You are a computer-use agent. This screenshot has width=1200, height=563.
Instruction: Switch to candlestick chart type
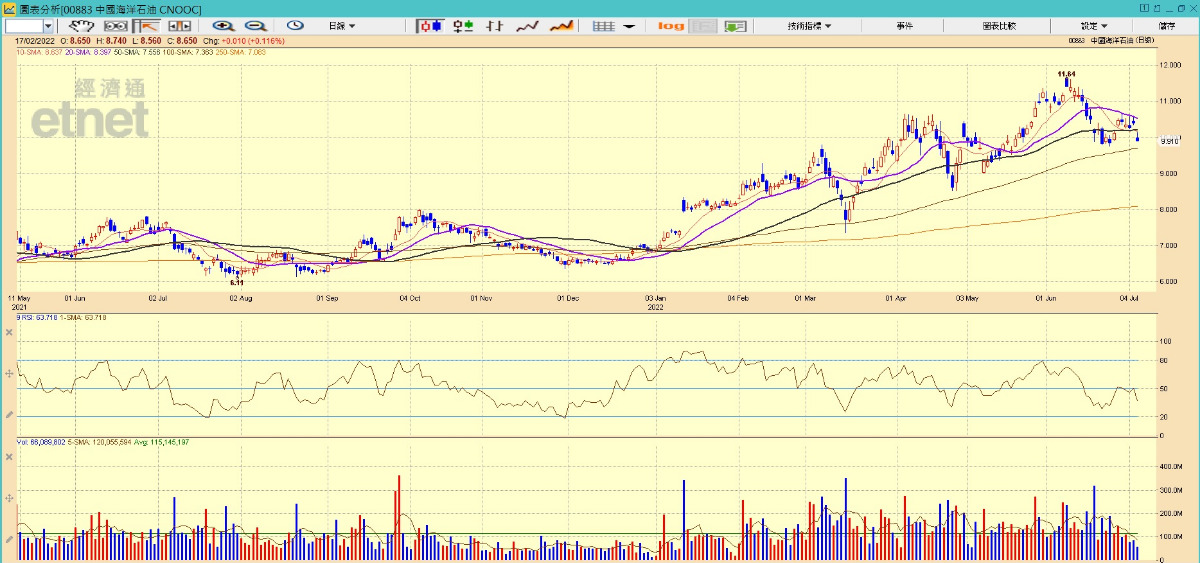click(x=430, y=26)
